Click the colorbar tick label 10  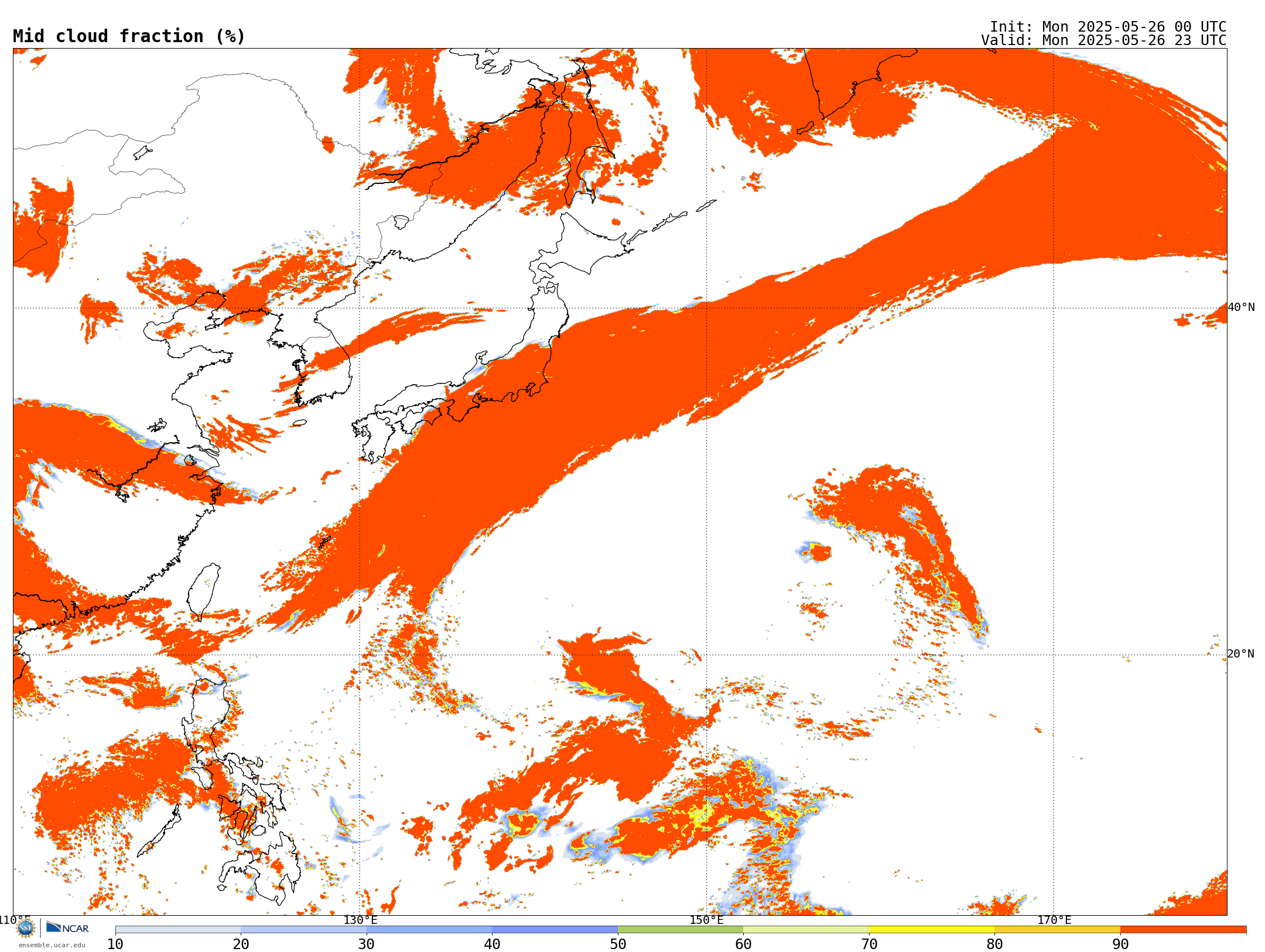115,944
